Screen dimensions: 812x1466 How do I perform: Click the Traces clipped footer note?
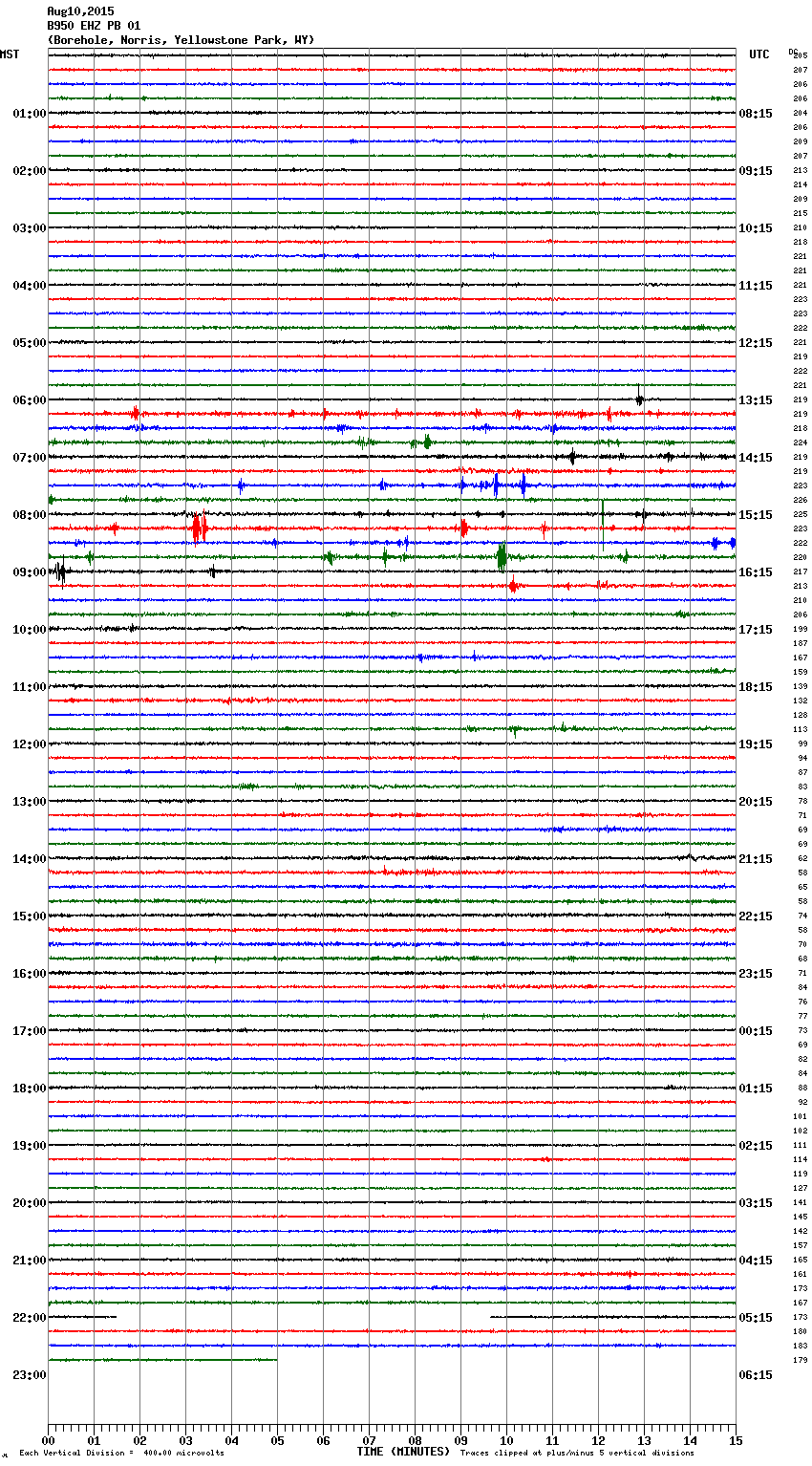[x=577, y=1454]
